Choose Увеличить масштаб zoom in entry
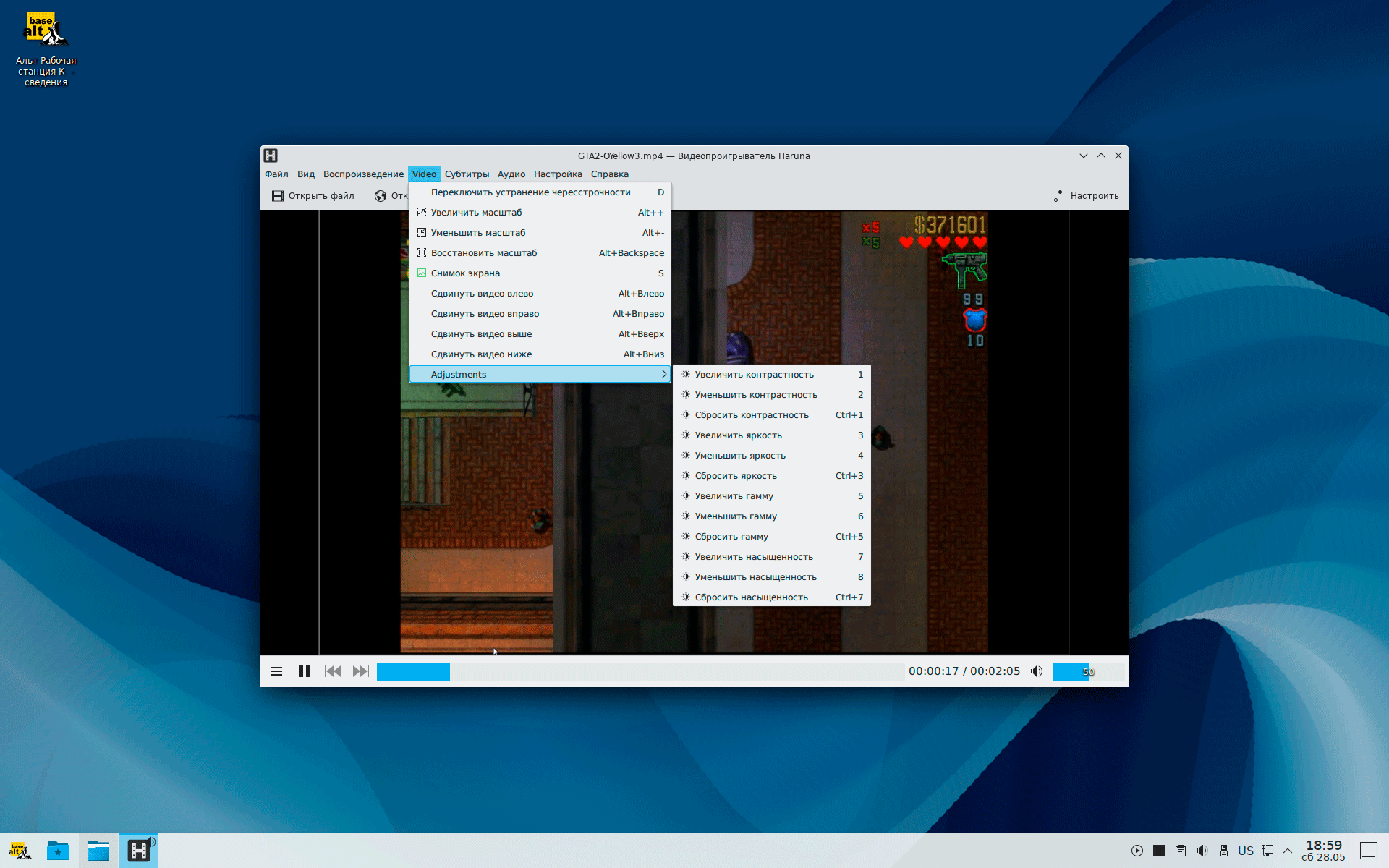This screenshot has width=1389, height=868. coord(476,213)
